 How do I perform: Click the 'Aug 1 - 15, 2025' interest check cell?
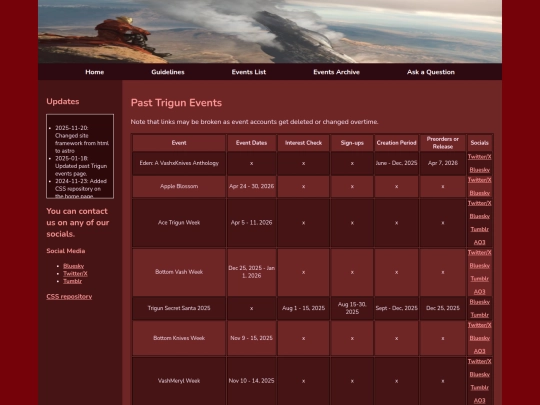303,308
